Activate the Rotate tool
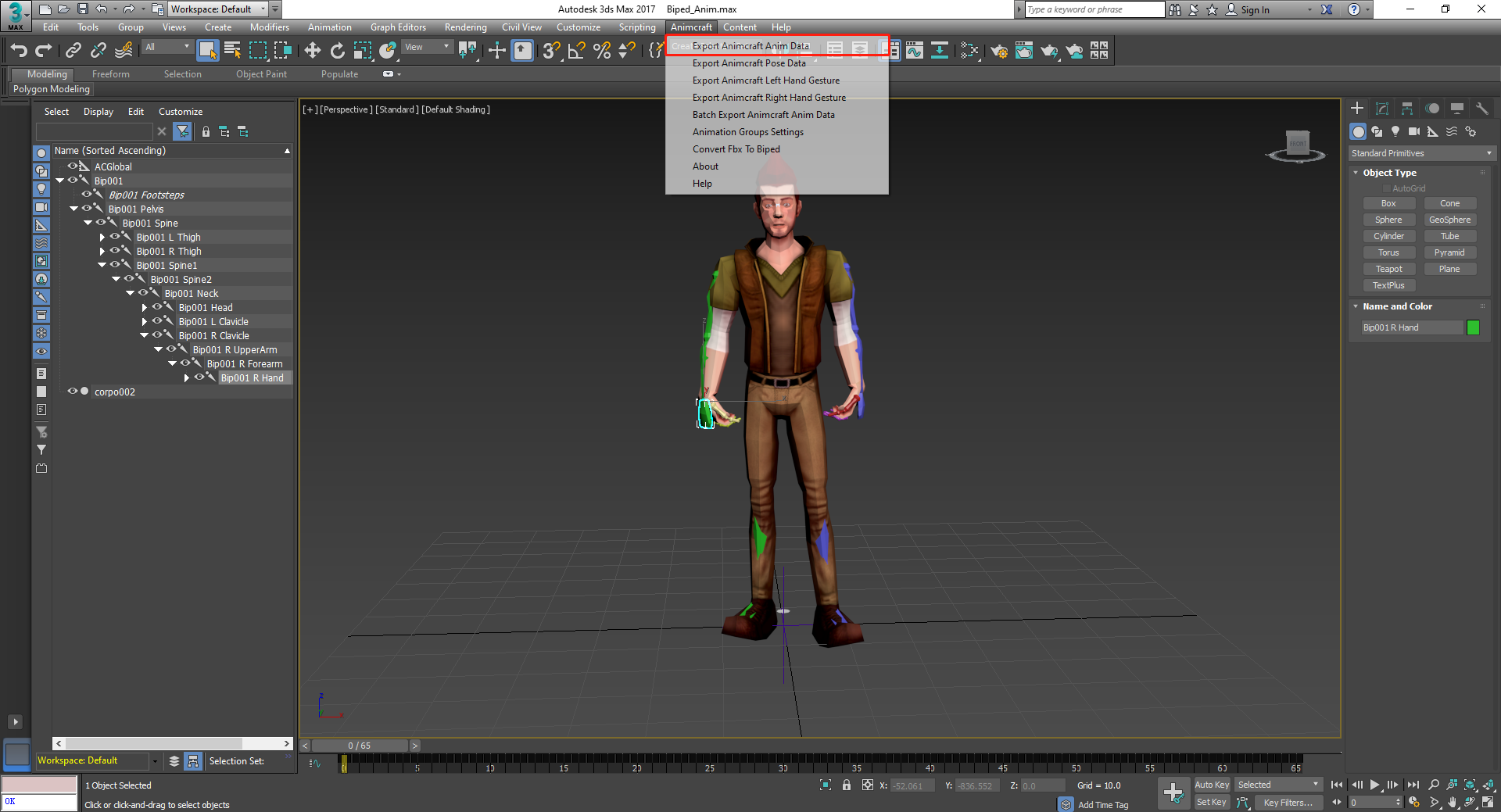This screenshot has width=1501, height=812. [x=337, y=51]
